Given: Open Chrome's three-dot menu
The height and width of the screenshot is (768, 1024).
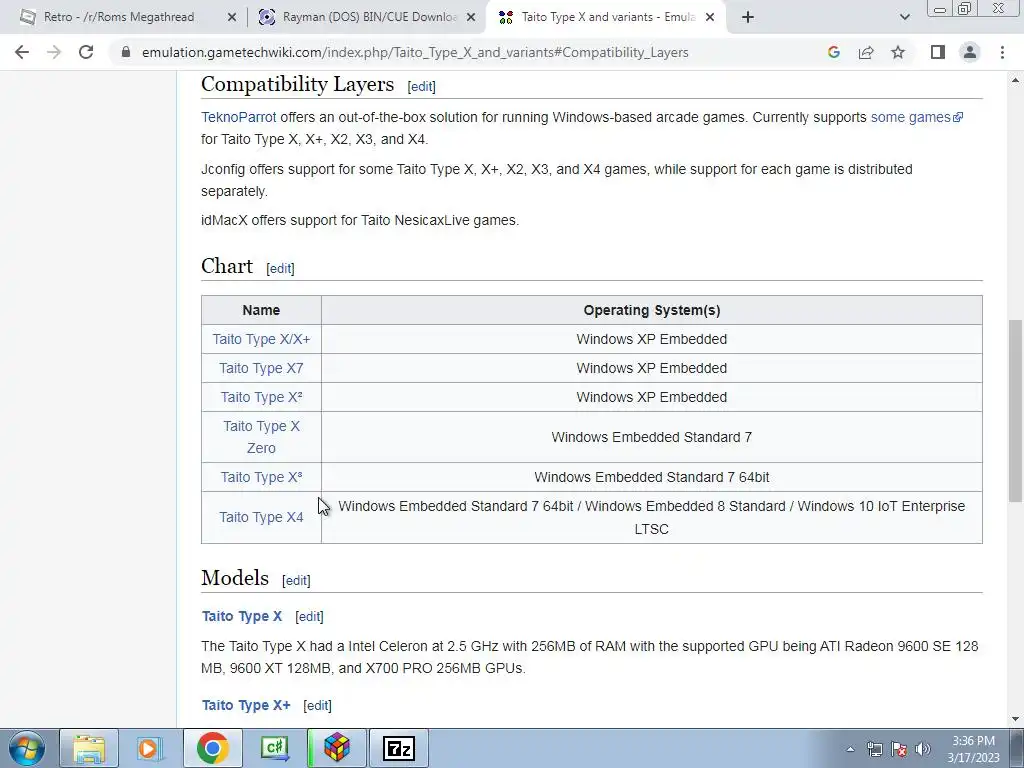Looking at the screenshot, I should (x=1002, y=52).
